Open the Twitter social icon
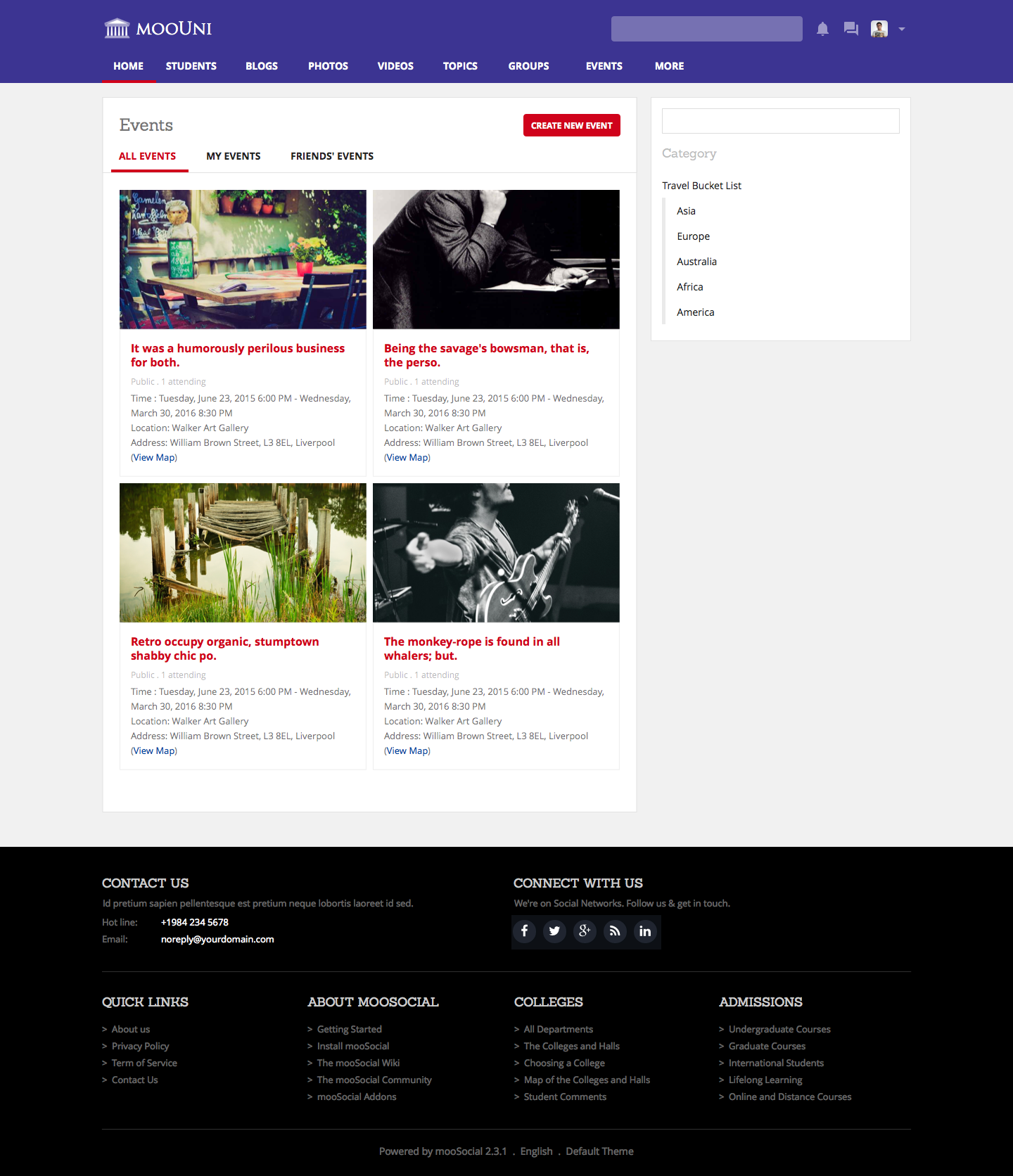 554,931
